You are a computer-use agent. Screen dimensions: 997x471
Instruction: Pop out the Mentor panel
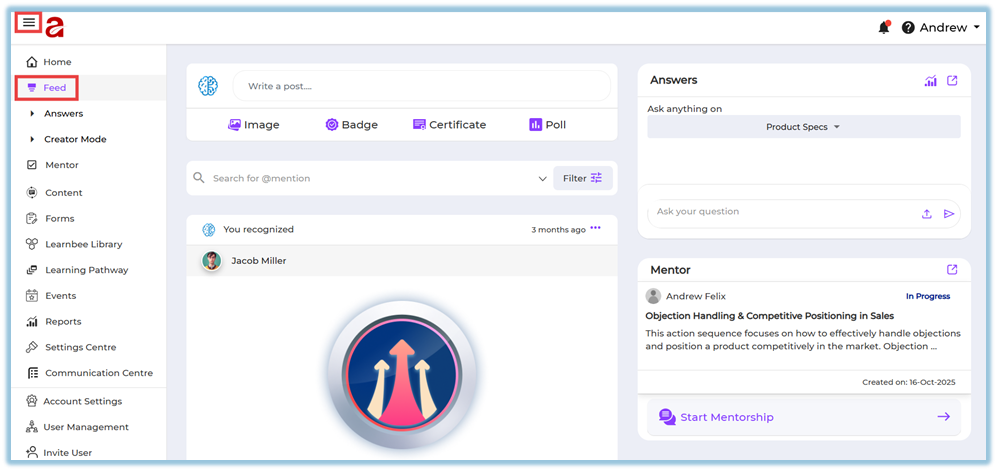tap(952, 270)
